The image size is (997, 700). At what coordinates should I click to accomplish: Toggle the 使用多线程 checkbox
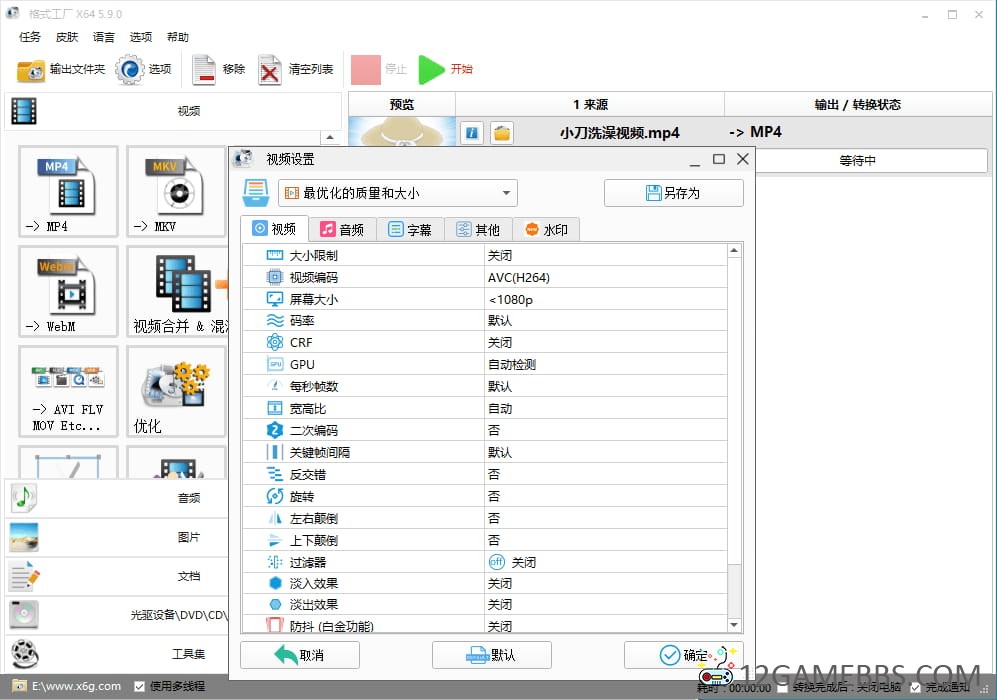pyautogui.click(x=139, y=687)
